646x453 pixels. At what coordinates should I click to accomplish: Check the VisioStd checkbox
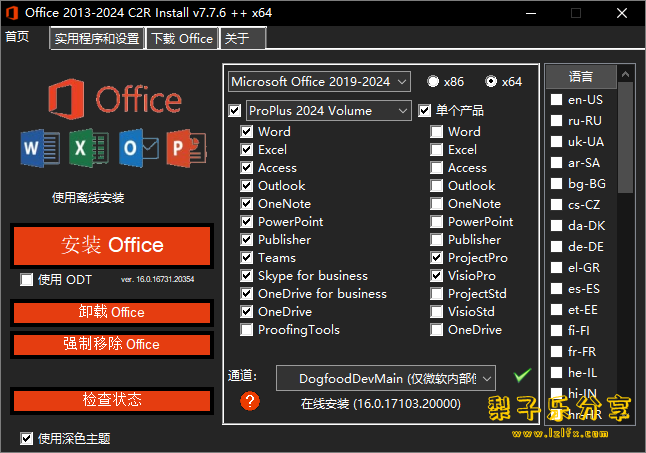437,312
